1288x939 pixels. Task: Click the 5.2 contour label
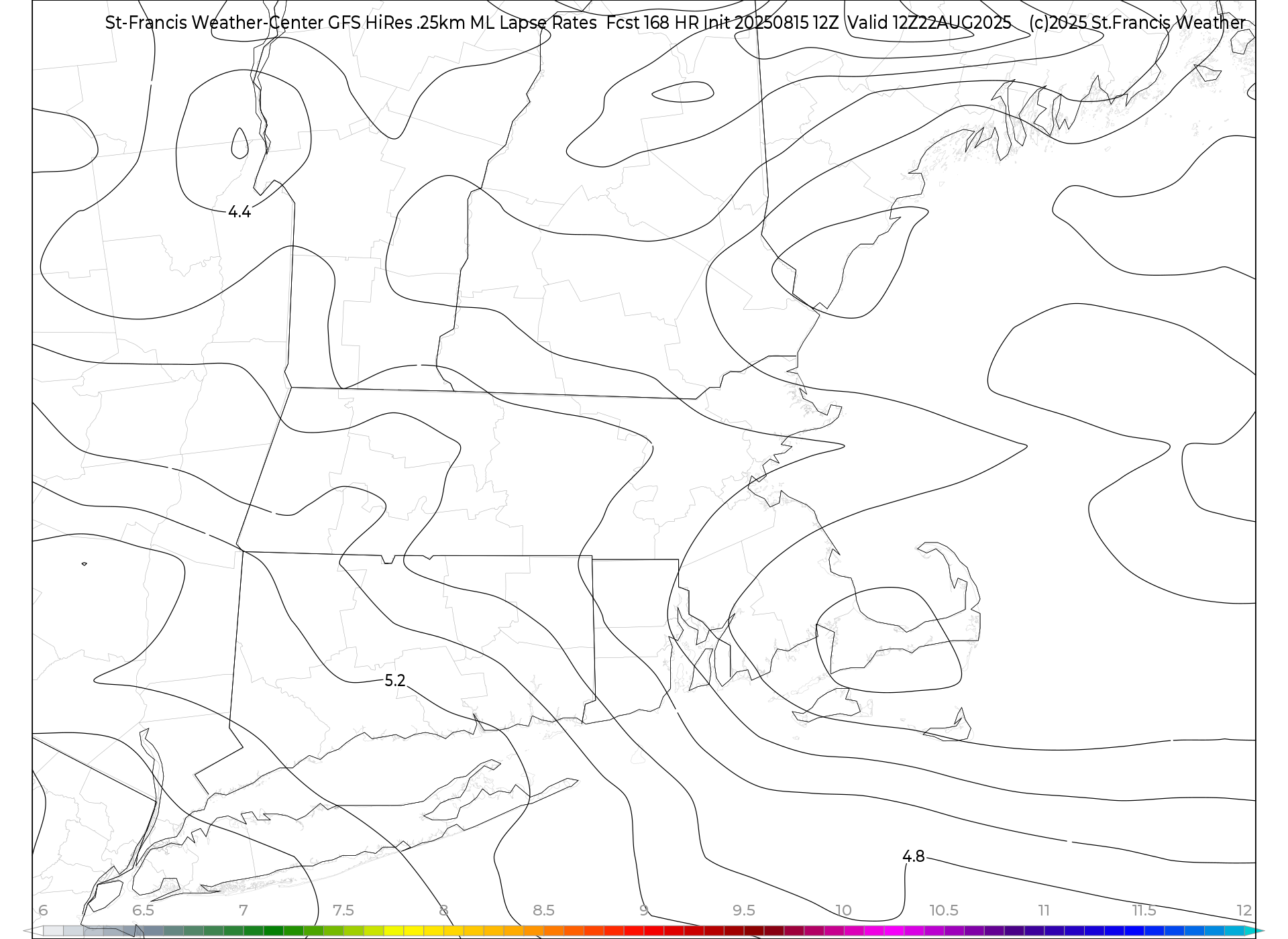click(394, 681)
